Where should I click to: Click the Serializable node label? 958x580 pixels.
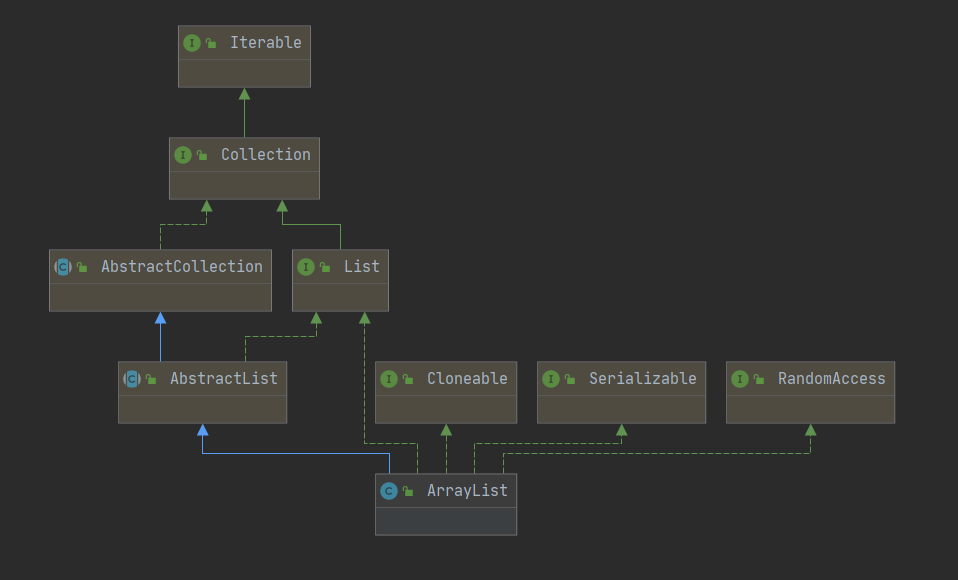643,378
